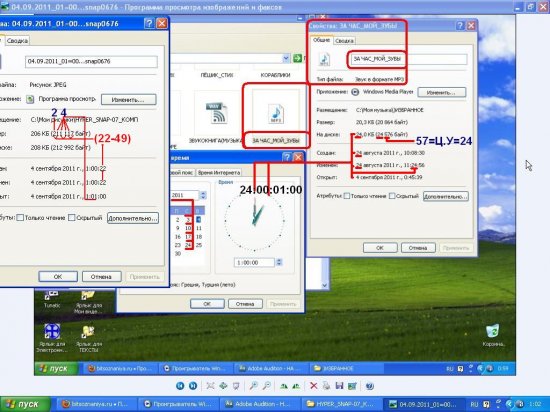This screenshot has width=550, height=412.
Task: Zoom out with the magnifier minus icon
Action: point(267,386)
